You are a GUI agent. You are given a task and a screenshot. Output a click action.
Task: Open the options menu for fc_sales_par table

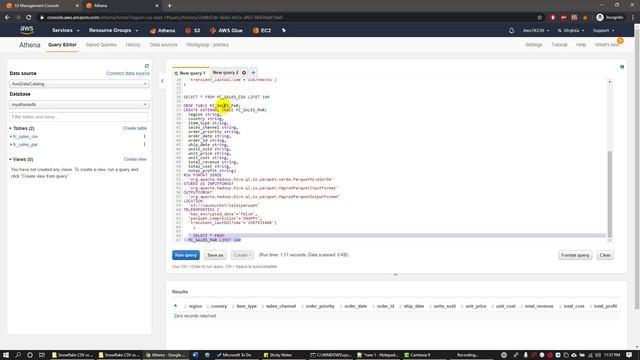[x=144, y=144]
